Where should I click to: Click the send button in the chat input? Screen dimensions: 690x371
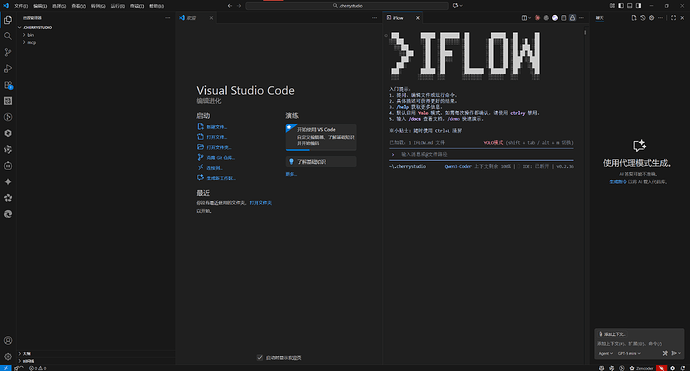[674, 353]
